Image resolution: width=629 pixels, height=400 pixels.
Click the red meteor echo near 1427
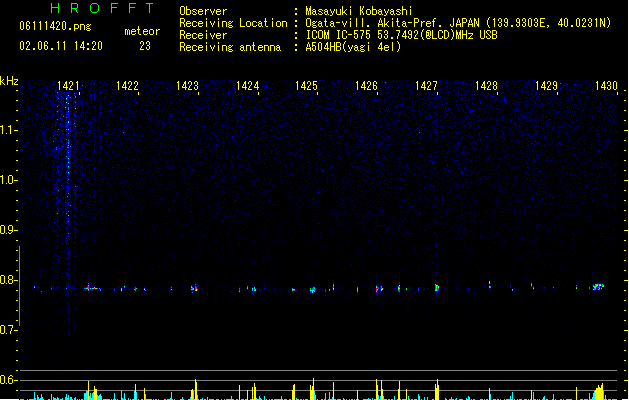437,287
